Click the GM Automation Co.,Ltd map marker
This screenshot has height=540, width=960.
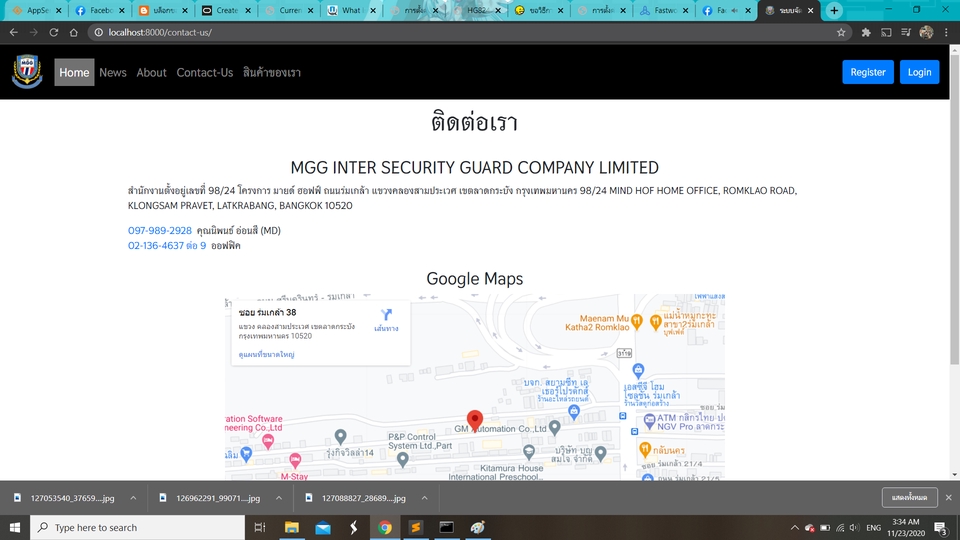555,427
